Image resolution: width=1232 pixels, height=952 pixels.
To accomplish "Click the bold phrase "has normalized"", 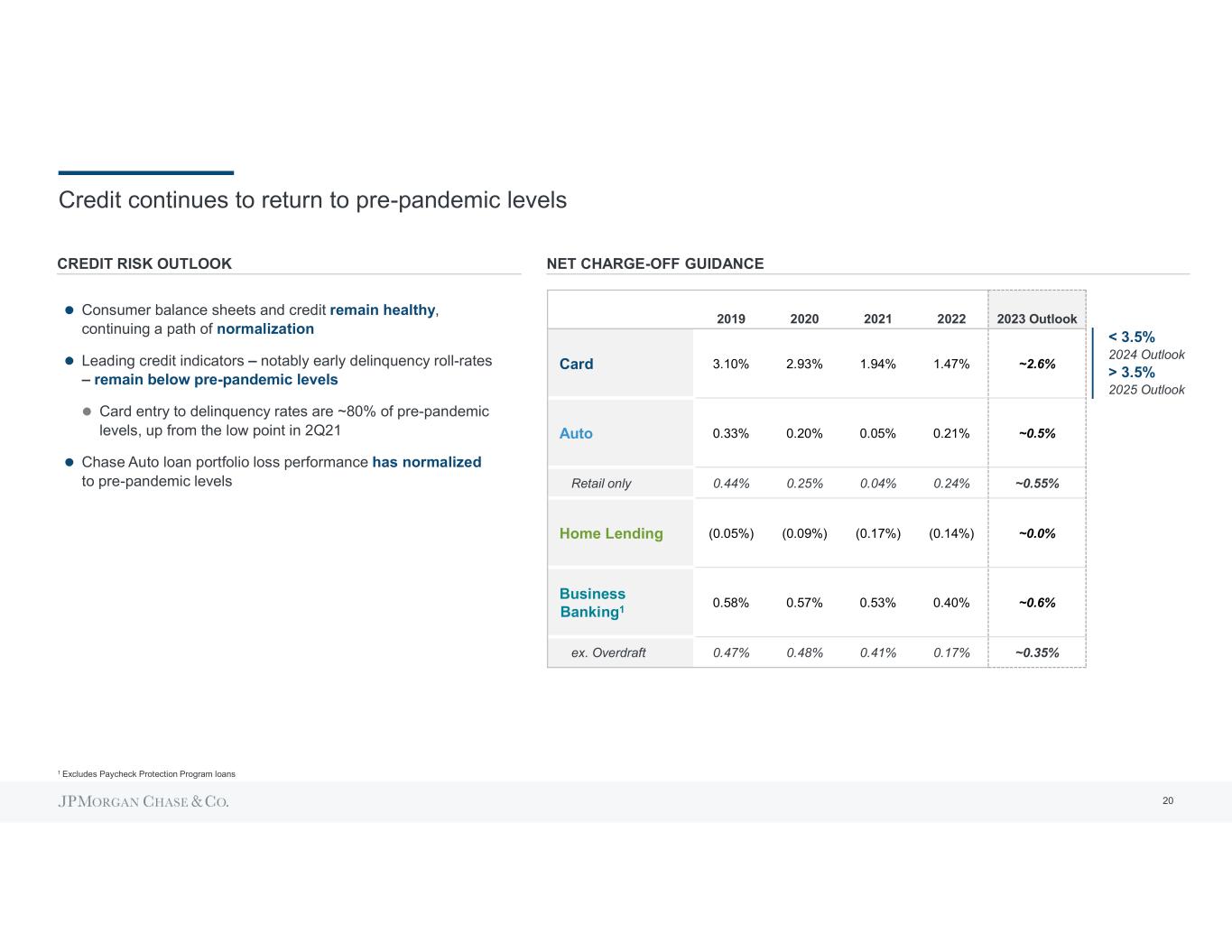I will 427,462.
